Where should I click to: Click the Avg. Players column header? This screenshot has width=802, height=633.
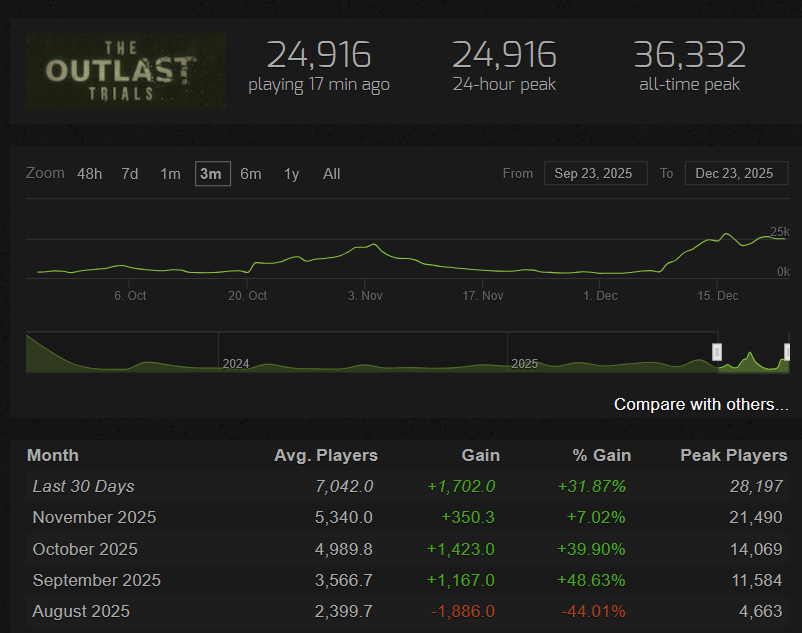pos(326,455)
